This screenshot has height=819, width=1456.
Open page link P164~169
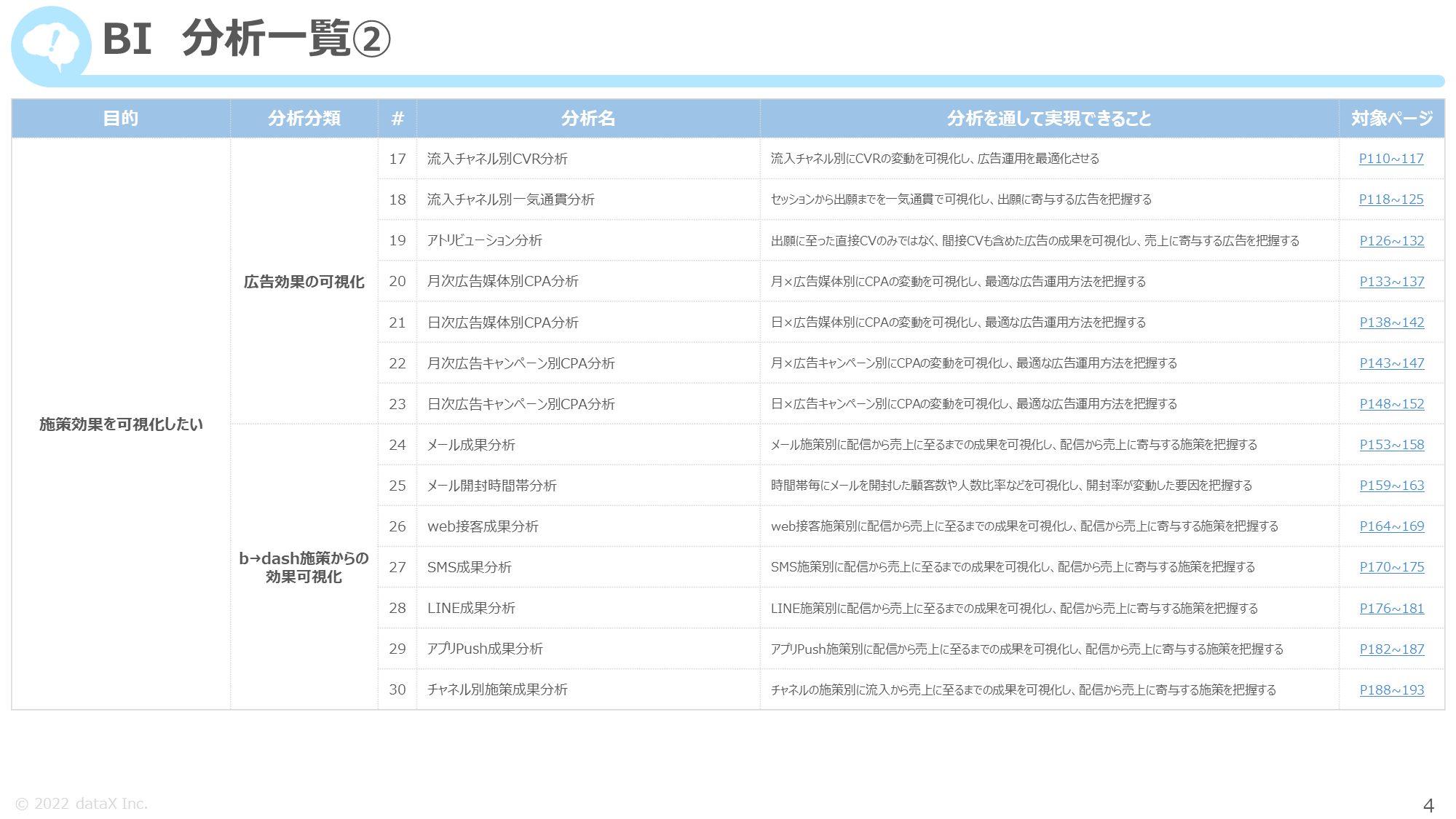(1392, 526)
